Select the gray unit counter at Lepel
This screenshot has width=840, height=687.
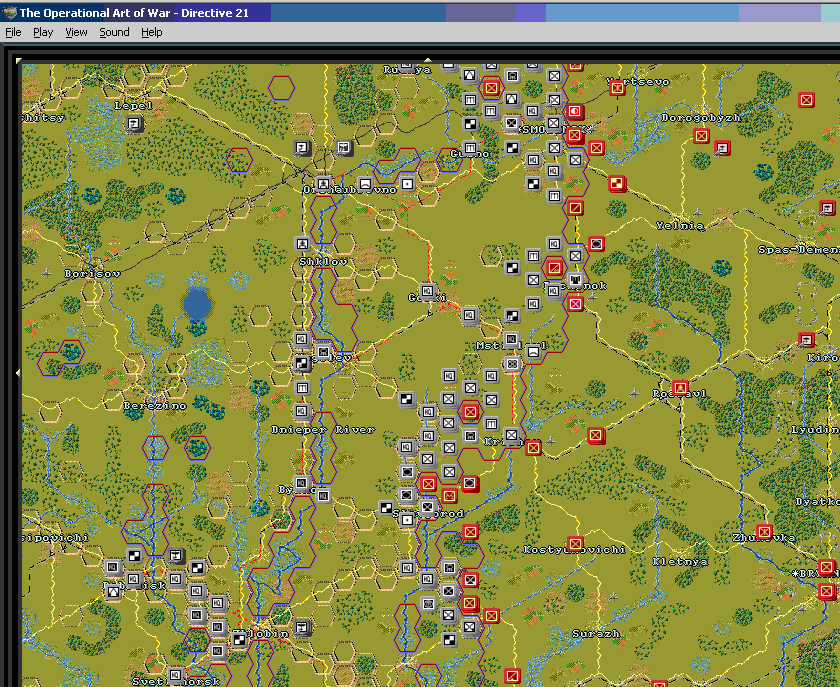pos(134,124)
